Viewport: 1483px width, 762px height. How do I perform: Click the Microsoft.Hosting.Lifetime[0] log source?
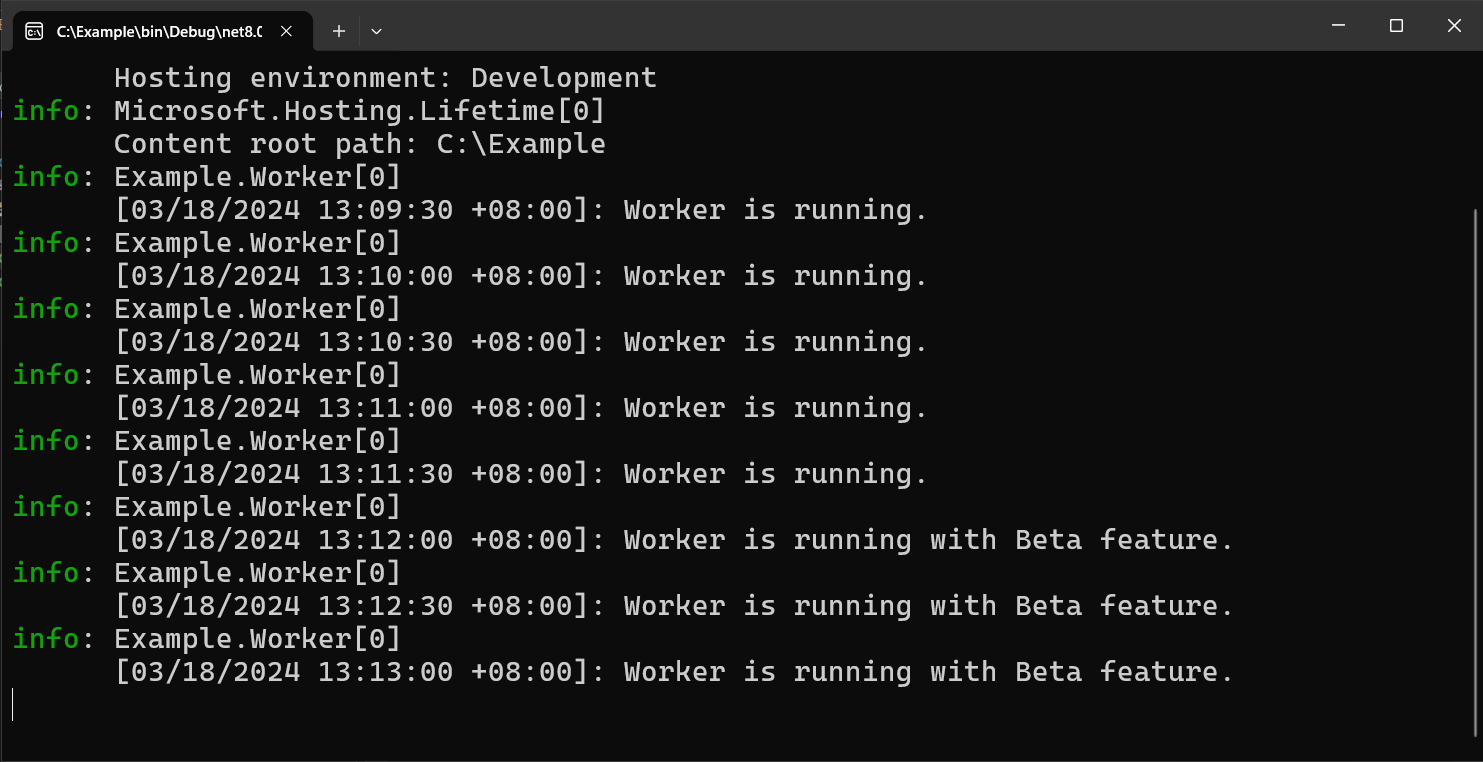pos(358,110)
